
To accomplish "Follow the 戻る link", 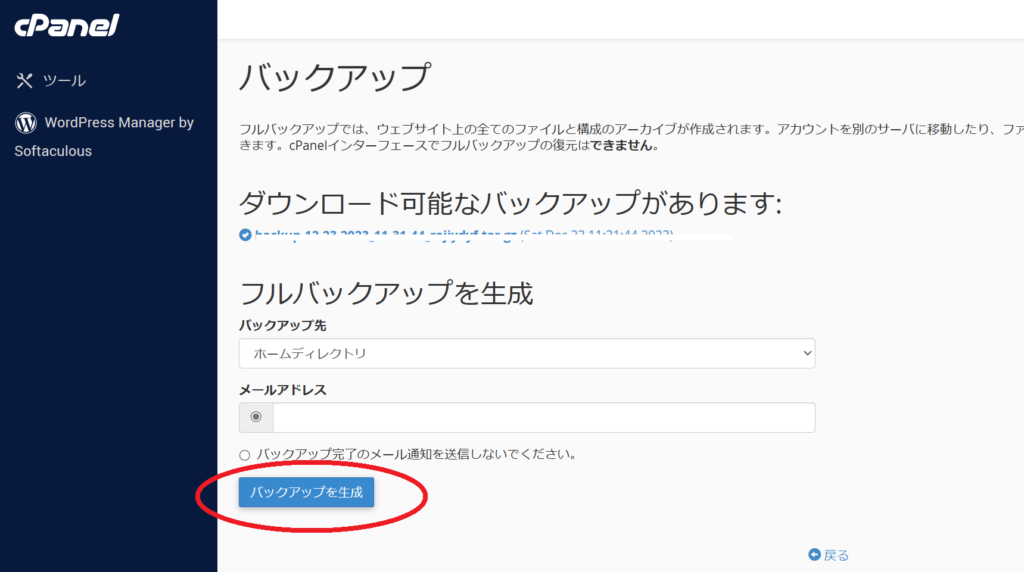I will click(836, 555).
